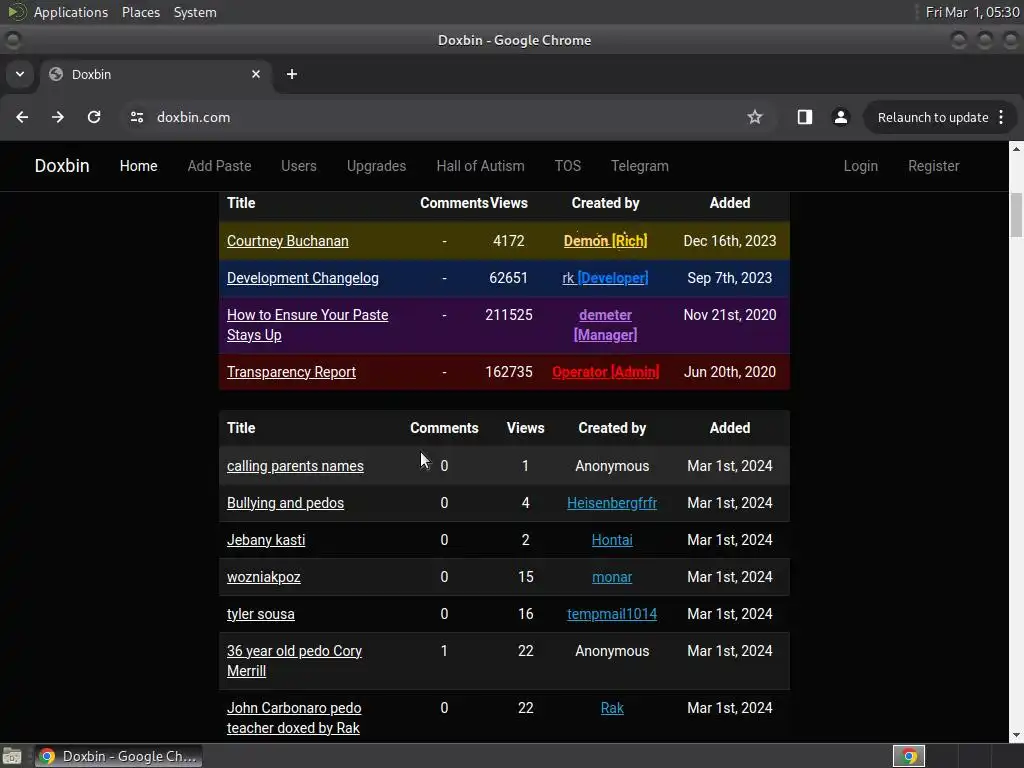Viewport: 1024px width, 768px height.
Task: Click the Fri Mar 1 clock
Action: point(972,12)
